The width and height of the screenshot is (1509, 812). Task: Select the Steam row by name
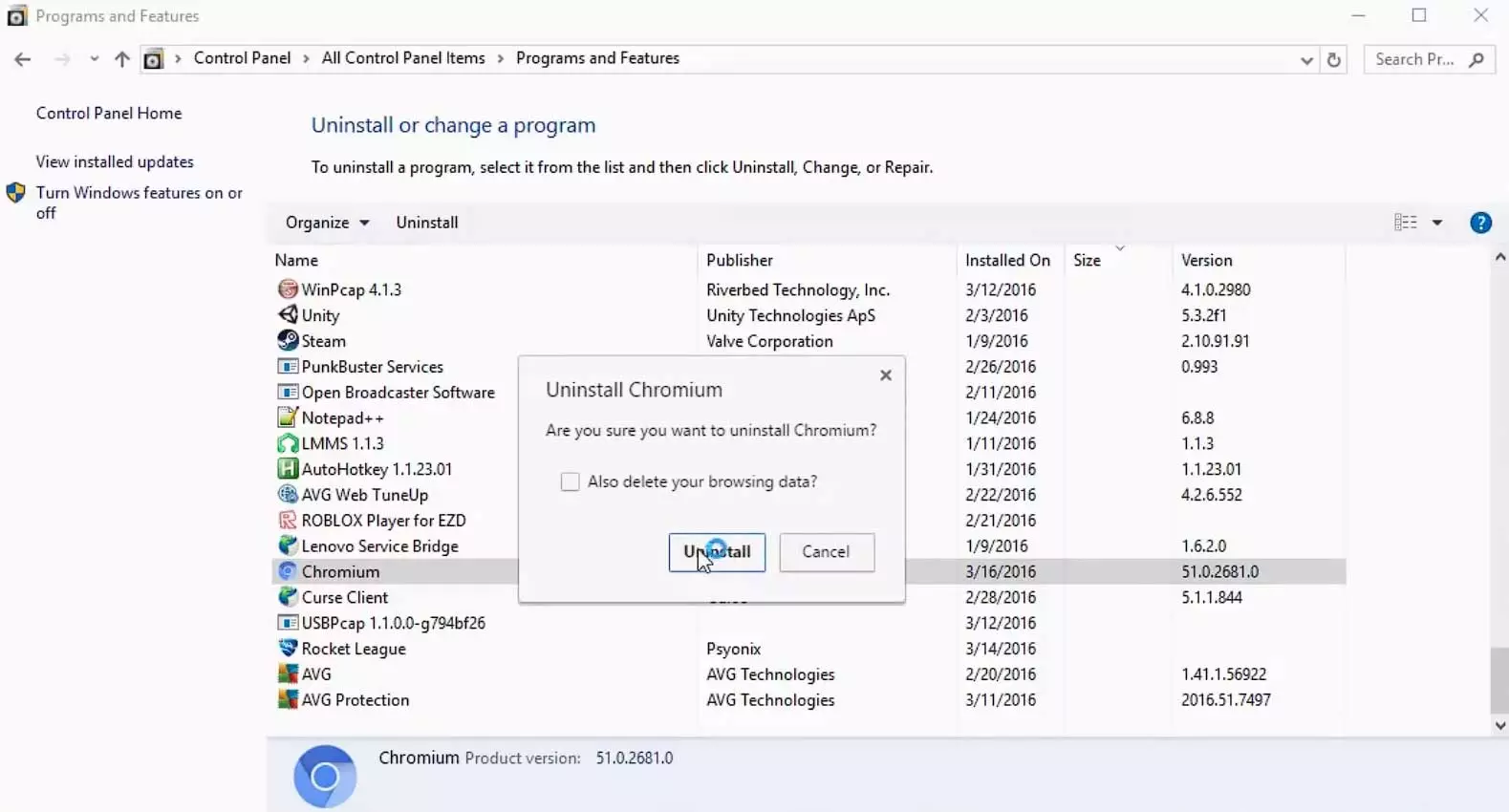pyautogui.click(x=324, y=341)
